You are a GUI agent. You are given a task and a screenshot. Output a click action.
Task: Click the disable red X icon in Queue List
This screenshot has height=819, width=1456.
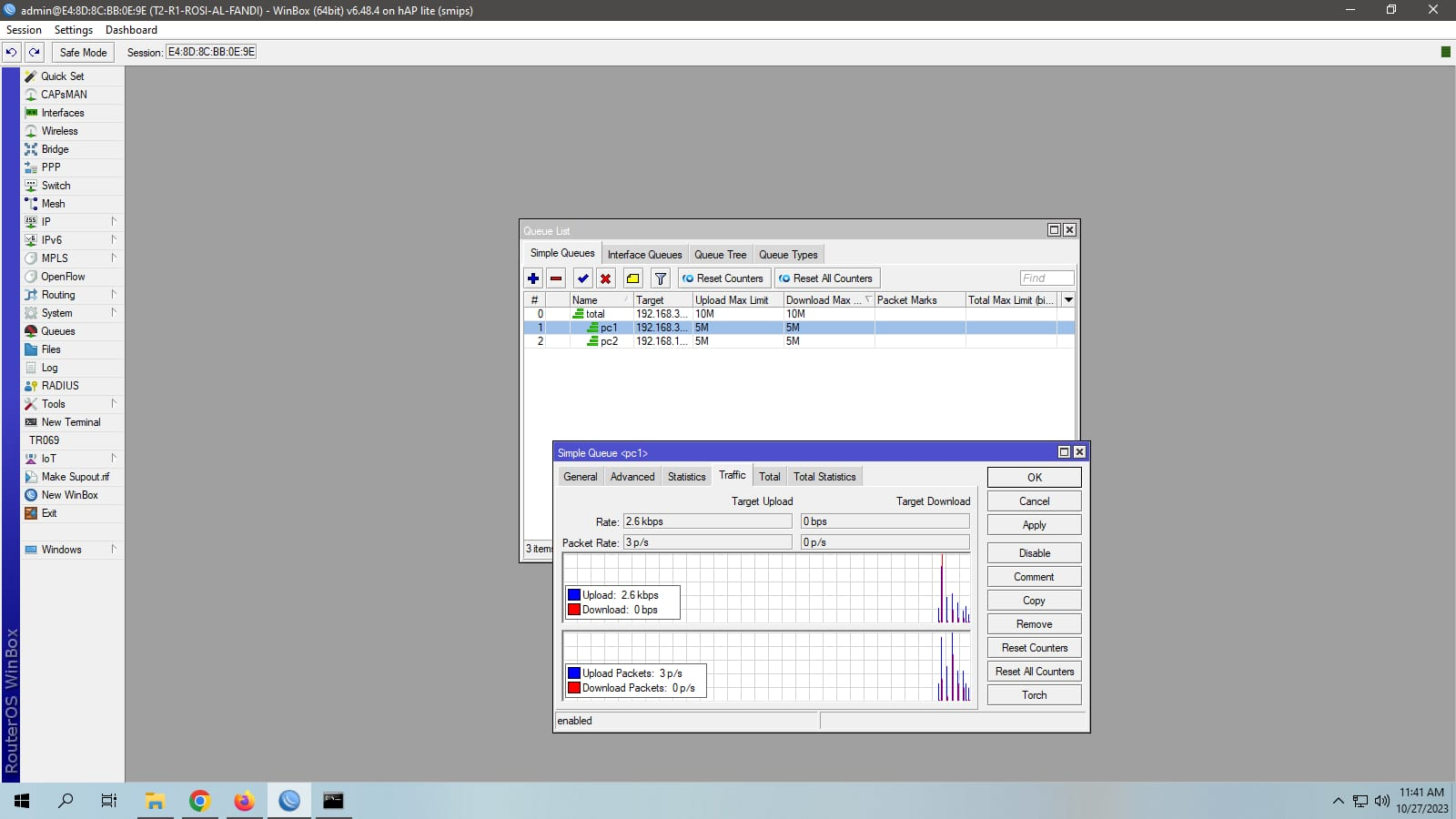point(605,278)
